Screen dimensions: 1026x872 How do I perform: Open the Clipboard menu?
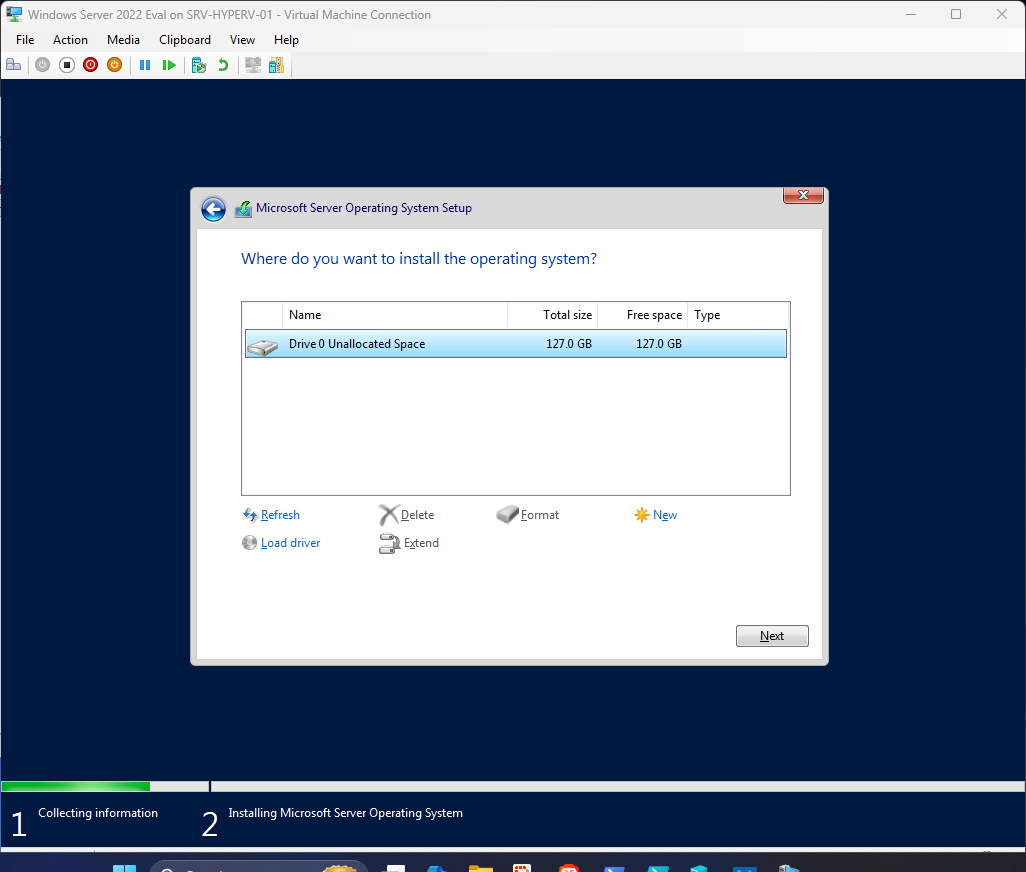[x=184, y=40]
